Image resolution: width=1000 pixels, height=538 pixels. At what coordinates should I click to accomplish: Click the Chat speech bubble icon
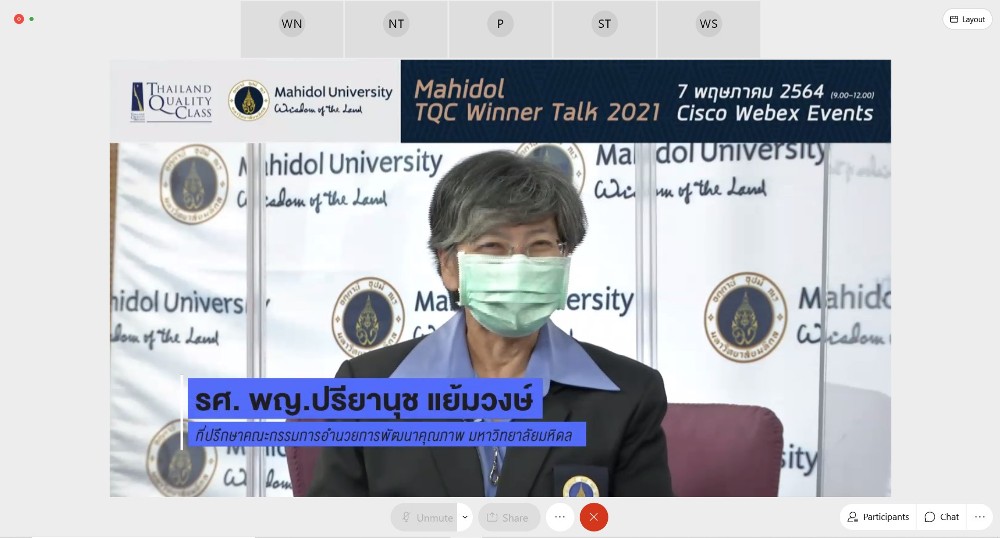tap(930, 517)
